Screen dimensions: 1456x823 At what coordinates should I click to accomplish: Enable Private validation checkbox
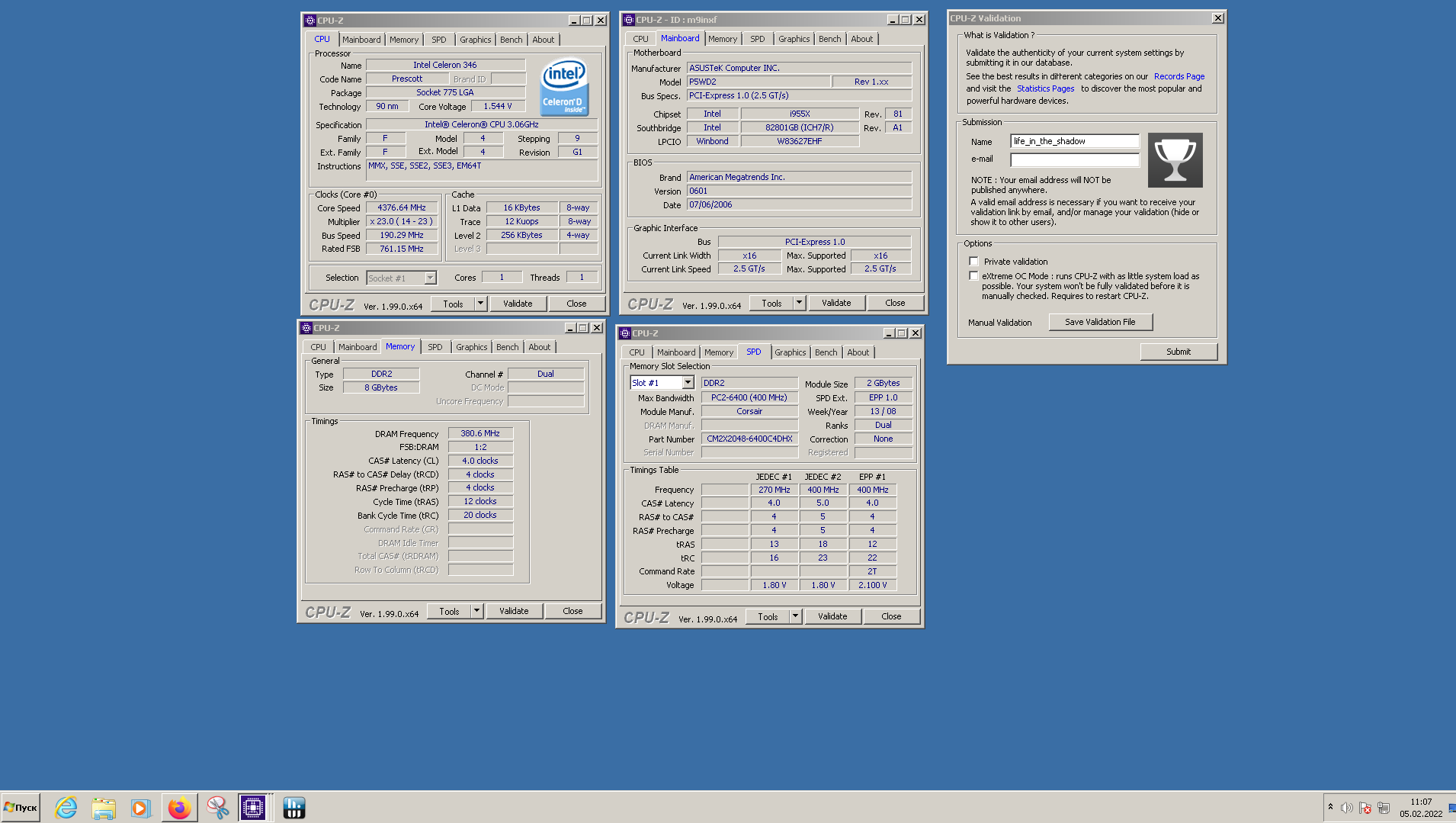click(x=973, y=262)
